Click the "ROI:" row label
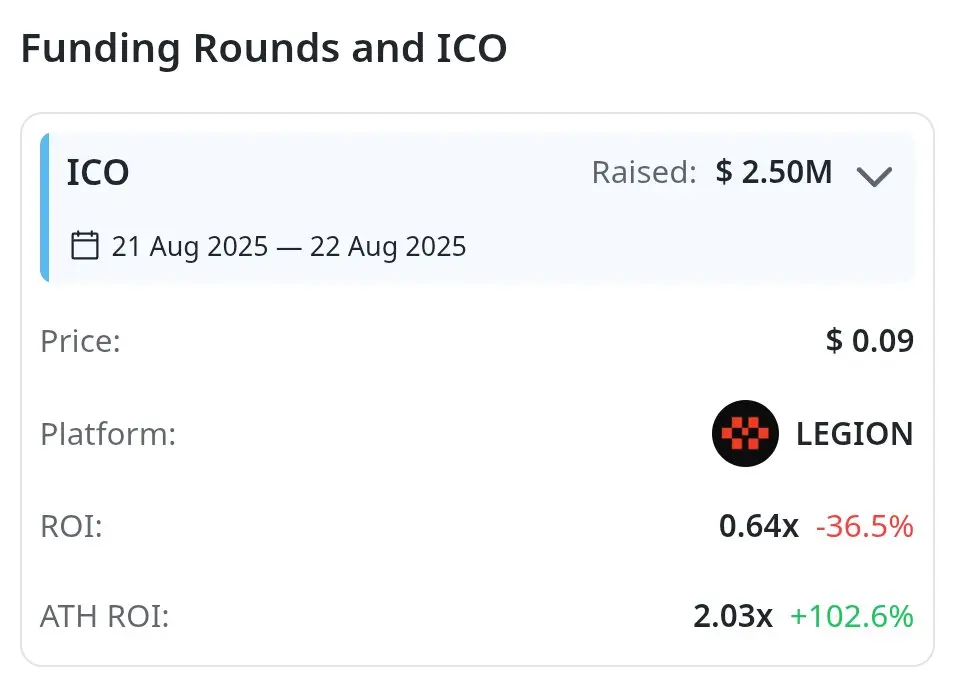This screenshot has width=955, height=693. click(71, 526)
